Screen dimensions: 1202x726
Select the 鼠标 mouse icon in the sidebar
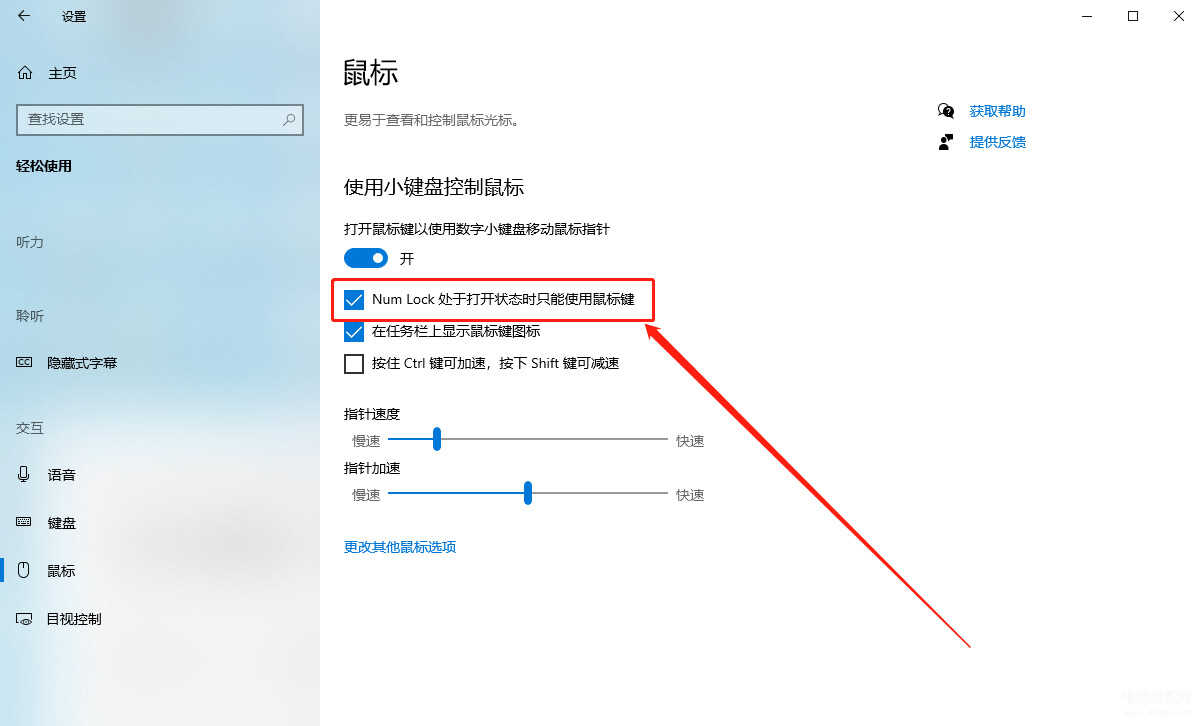[25, 570]
